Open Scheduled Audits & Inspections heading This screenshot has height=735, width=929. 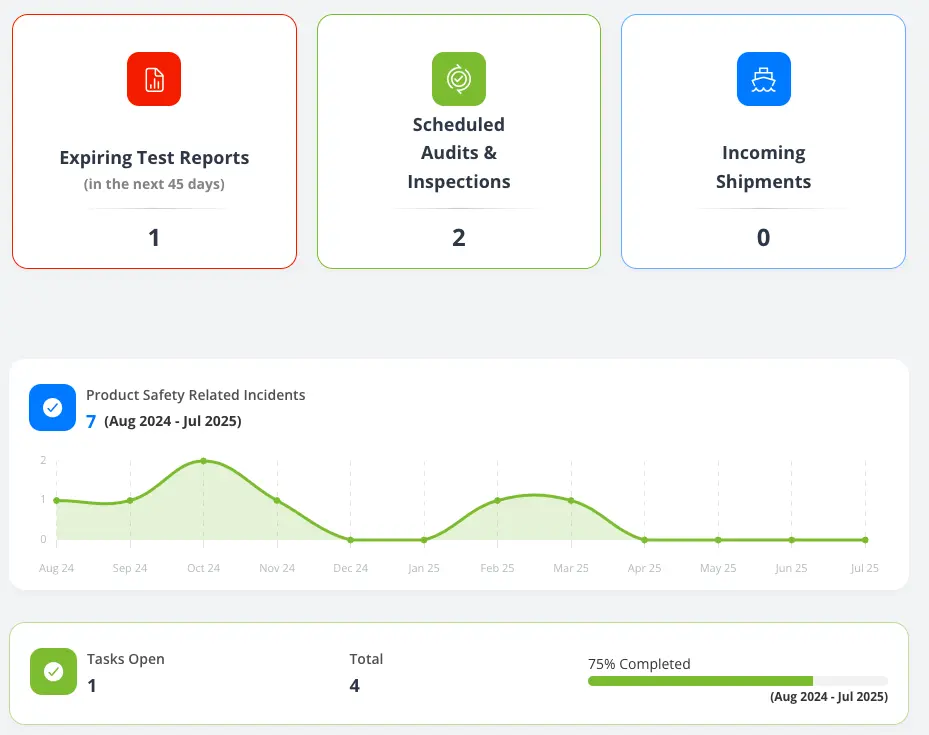pos(458,153)
